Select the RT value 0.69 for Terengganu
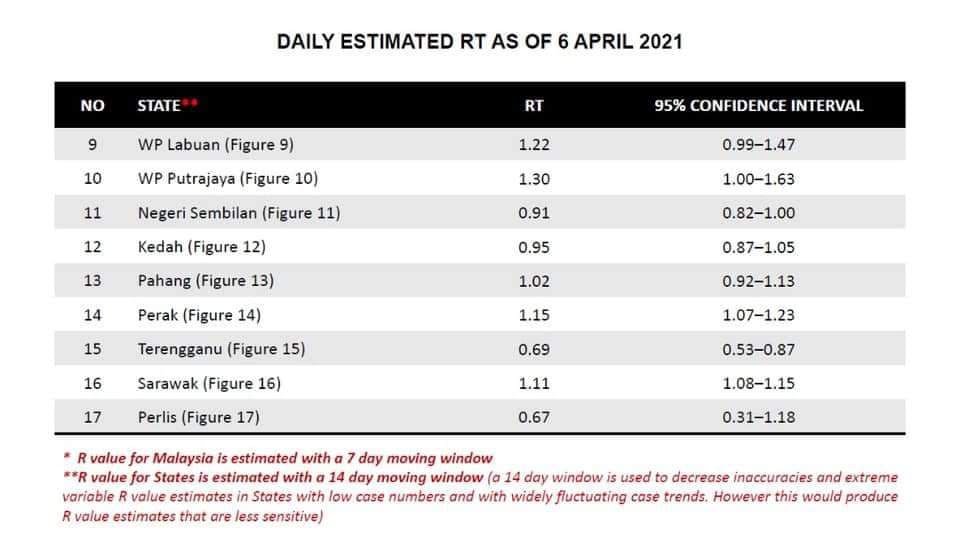The height and width of the screenshot is (538, 960). (x=534, y=349)
